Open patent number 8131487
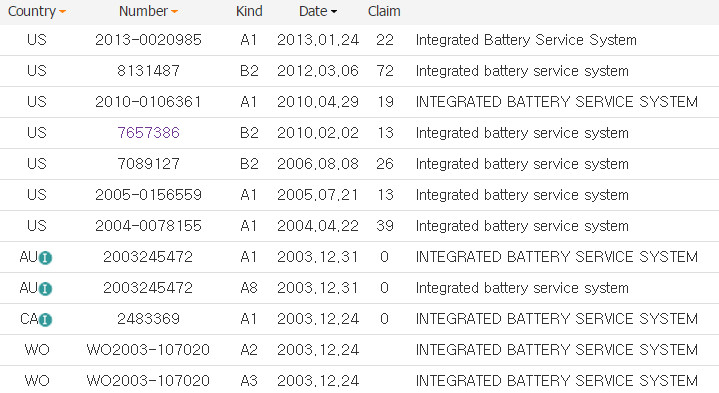The width and height of the screenshot is (719, 393). [x=149, y=71]
